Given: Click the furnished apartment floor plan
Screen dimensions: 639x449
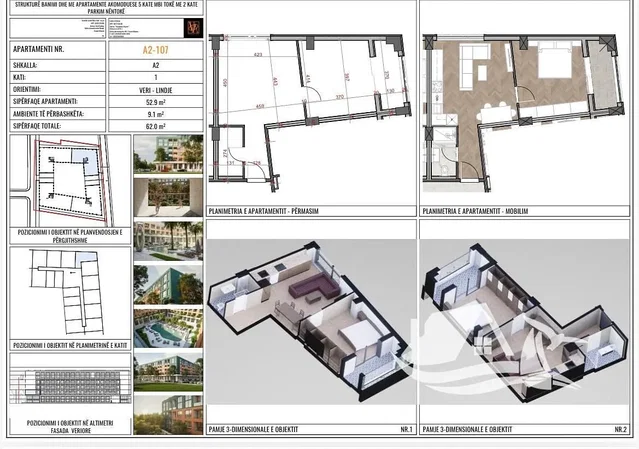Looking at the screenshot, I should (x=523, y=112).
